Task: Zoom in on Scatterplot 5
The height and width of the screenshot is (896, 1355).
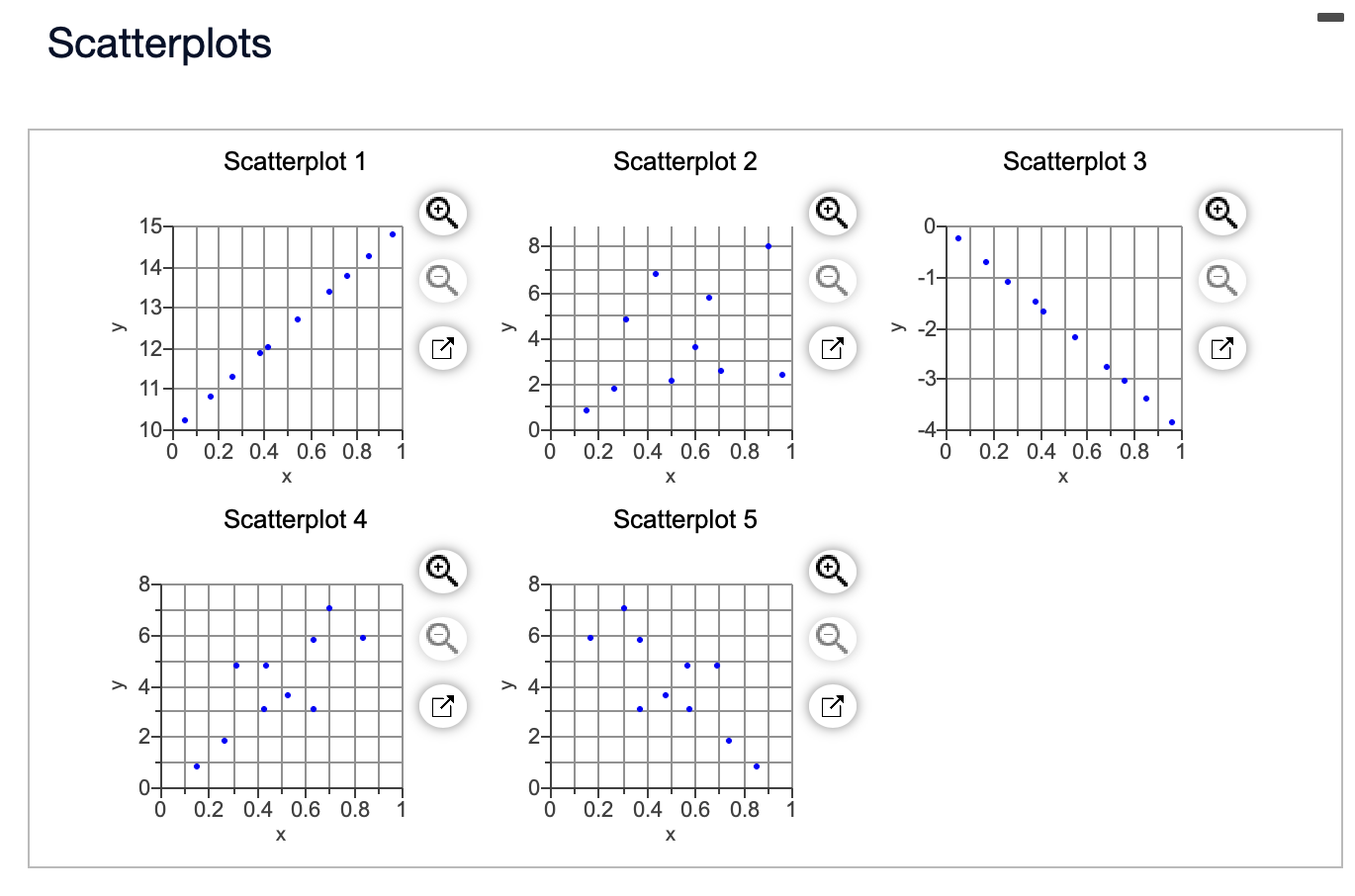Action: tap(832, 571)
